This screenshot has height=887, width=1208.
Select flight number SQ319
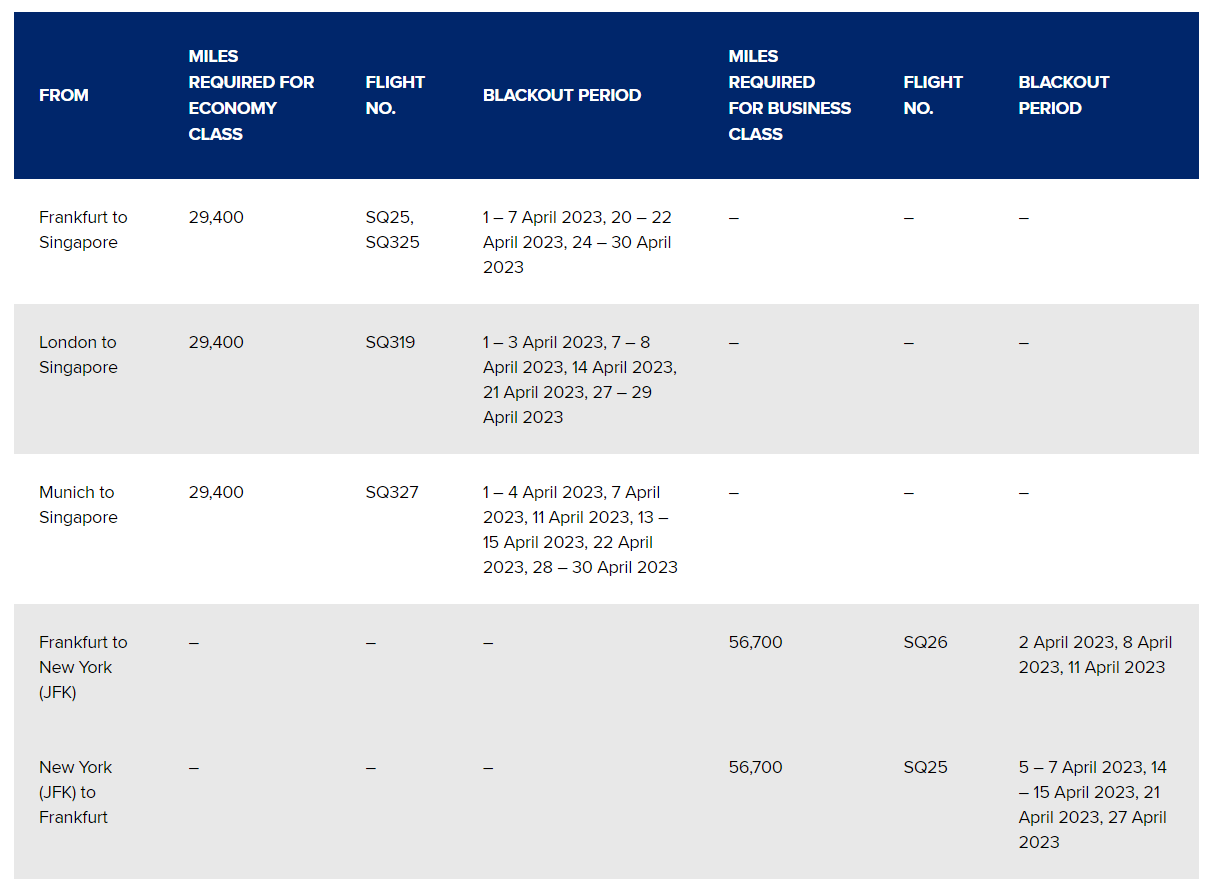click(x=390, y=342)
